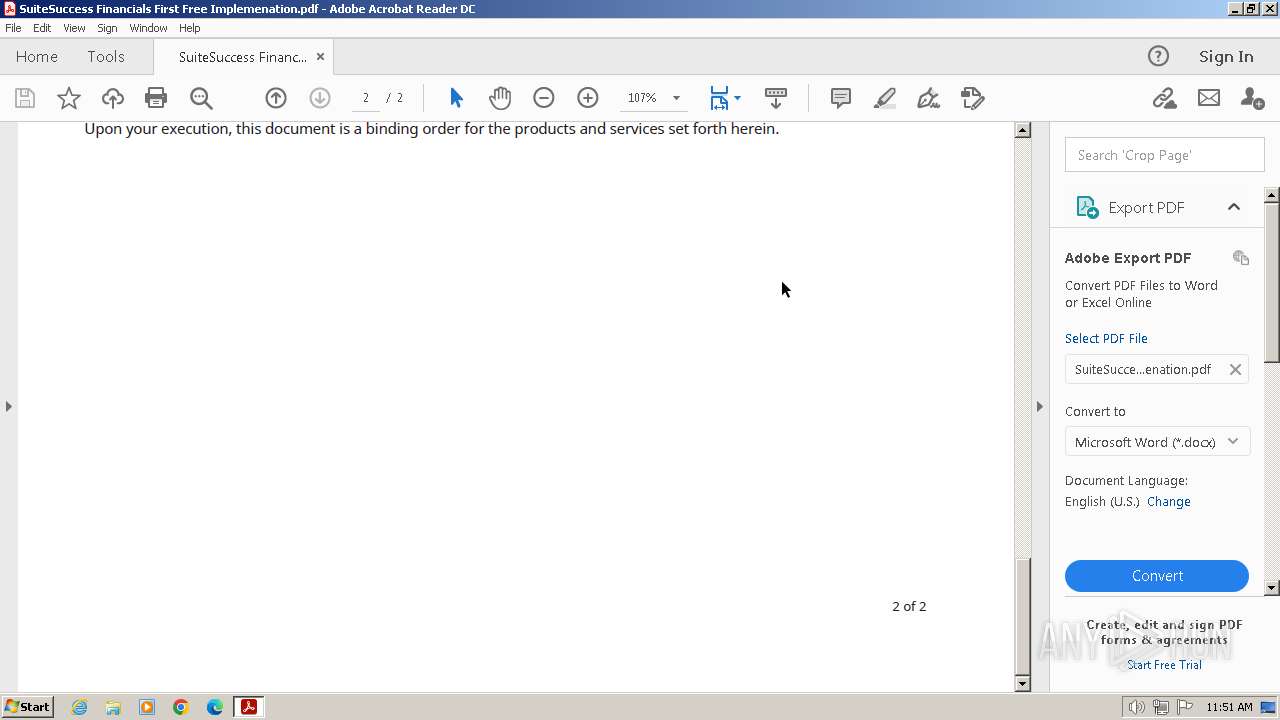Image resolution: width=1280 pixels, height=720 pixels.
Task: Invite people to share the file
Action: click(1252, 98)
